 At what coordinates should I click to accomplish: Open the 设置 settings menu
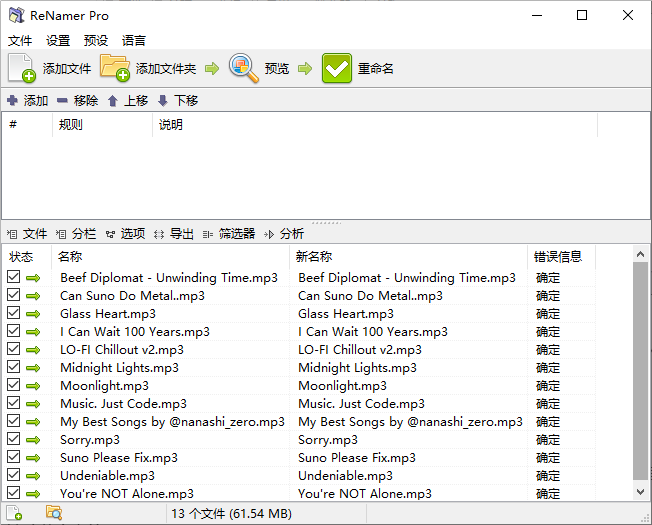click(58, 40)
